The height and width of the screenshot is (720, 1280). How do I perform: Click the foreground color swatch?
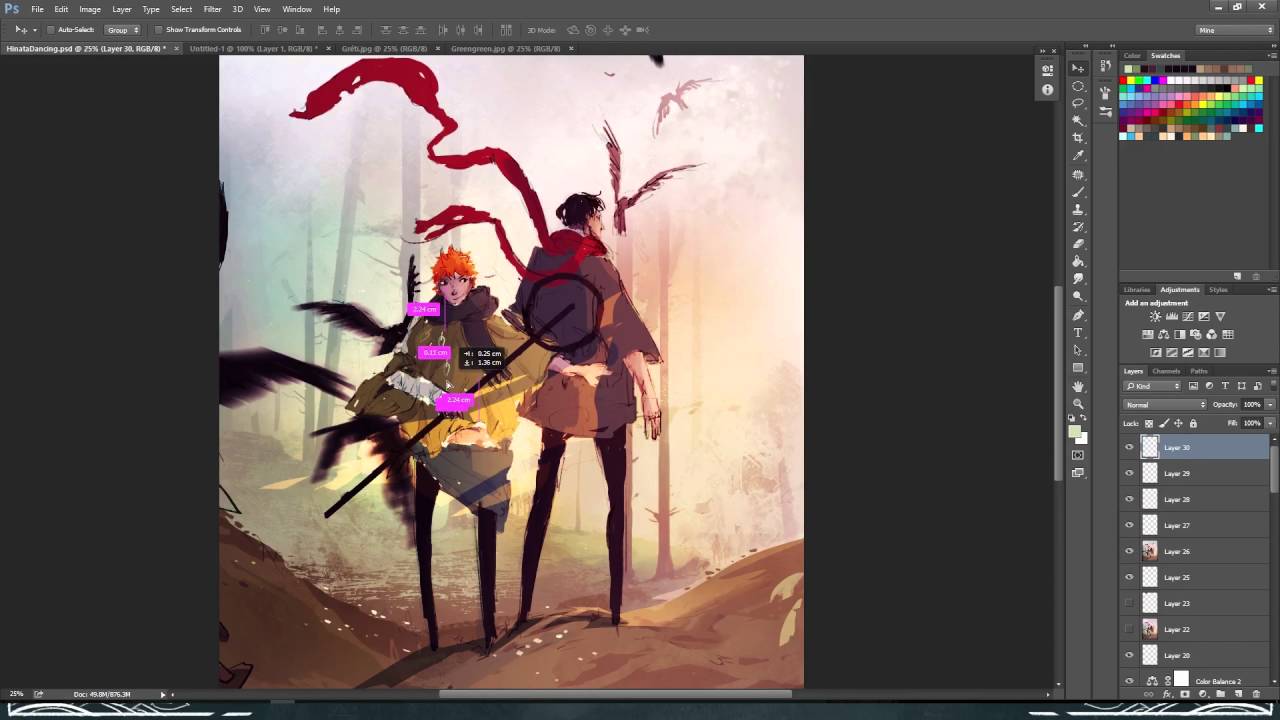point(1075,432)
